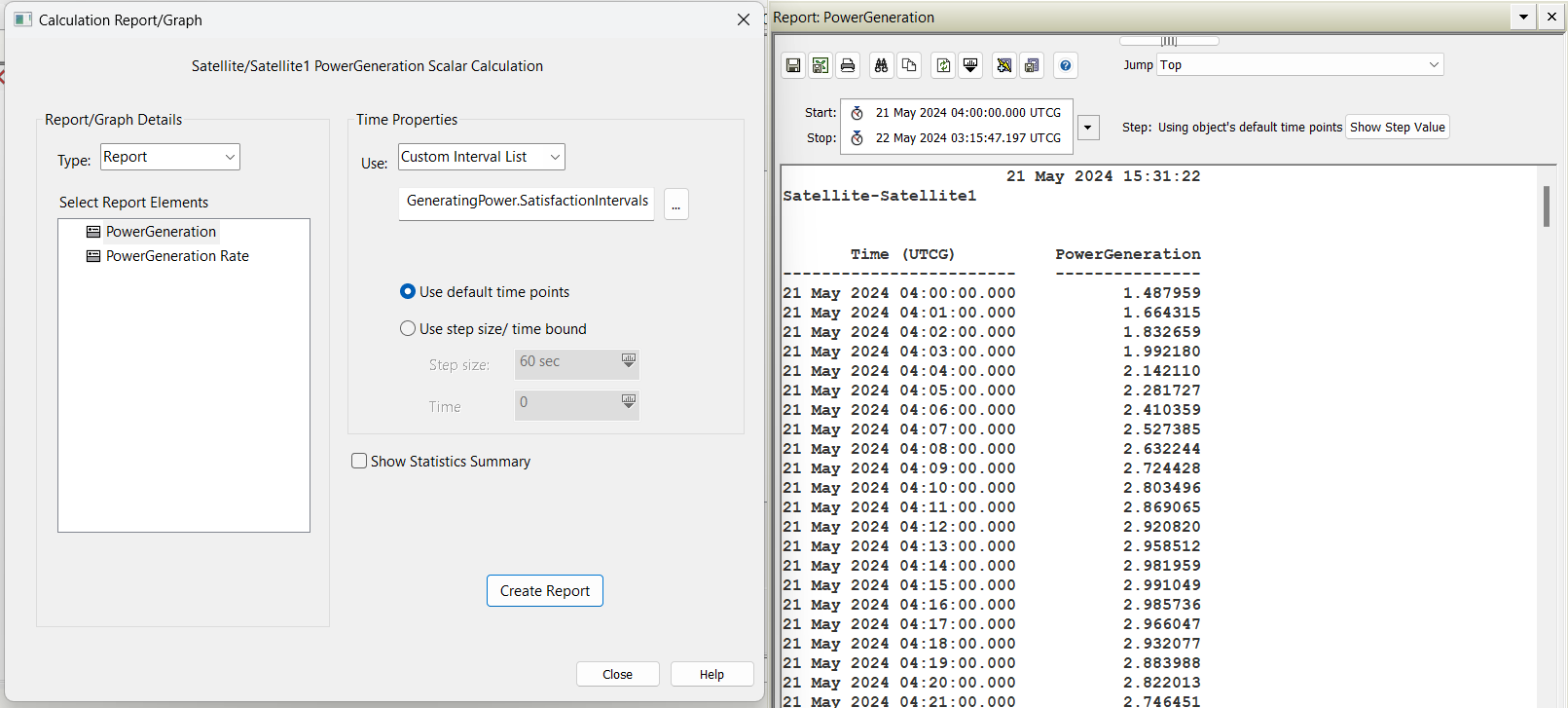Click the report properties icon with yellow pencil
This screenshot has height=708, width=1568.
pyautogui.click(x=1004, y=65)
